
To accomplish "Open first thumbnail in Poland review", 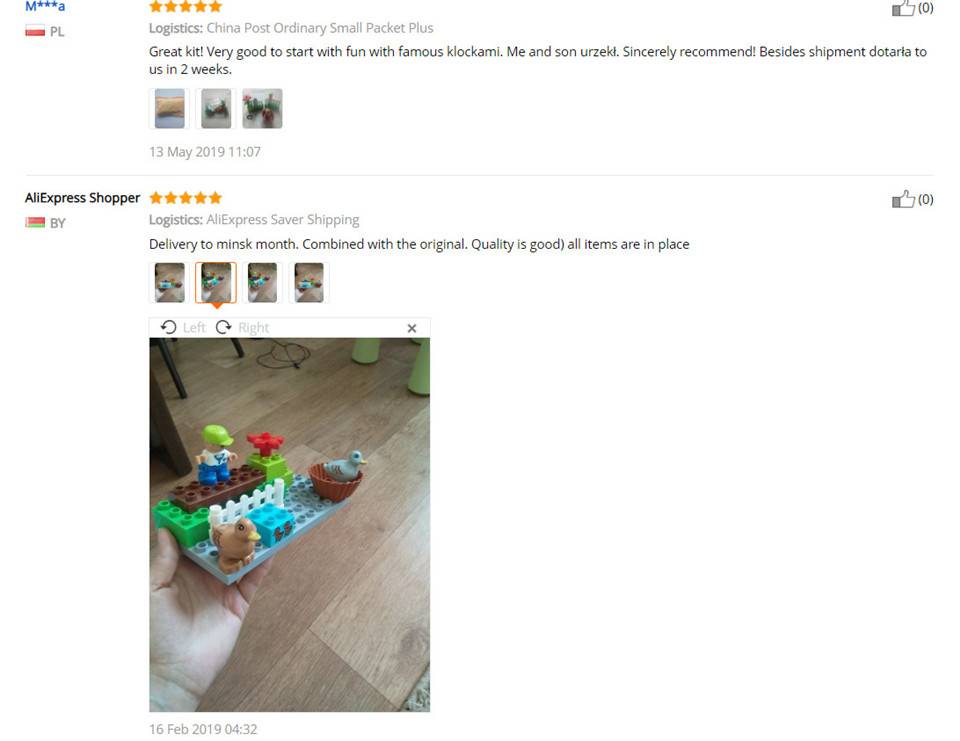I will (170, 108).
